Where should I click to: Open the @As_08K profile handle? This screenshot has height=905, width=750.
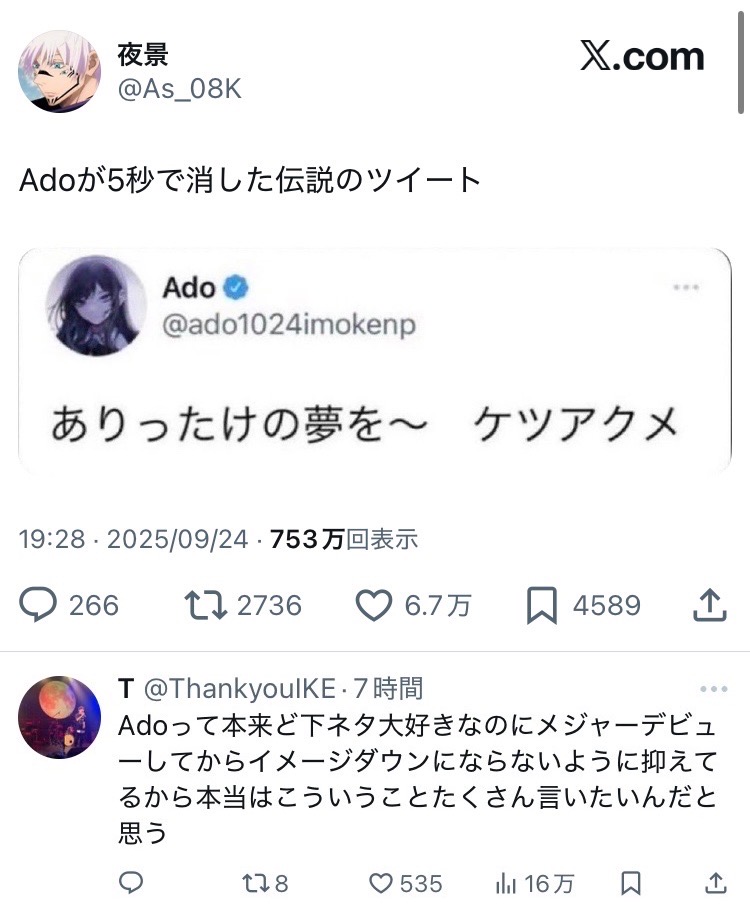[x=180, y=89]
